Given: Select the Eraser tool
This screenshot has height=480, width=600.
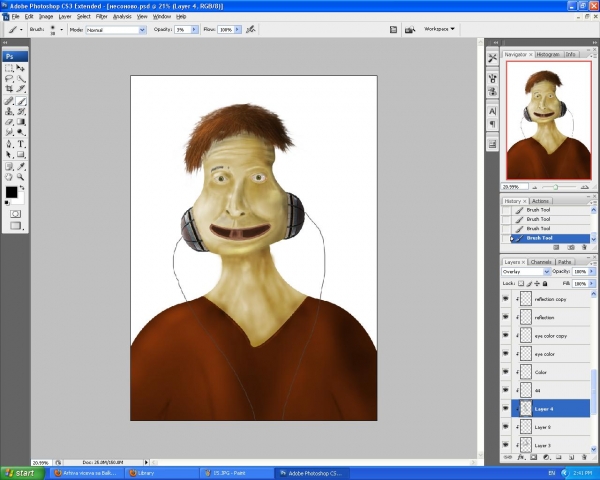Looking at the screenshot, I should [9, 122].
